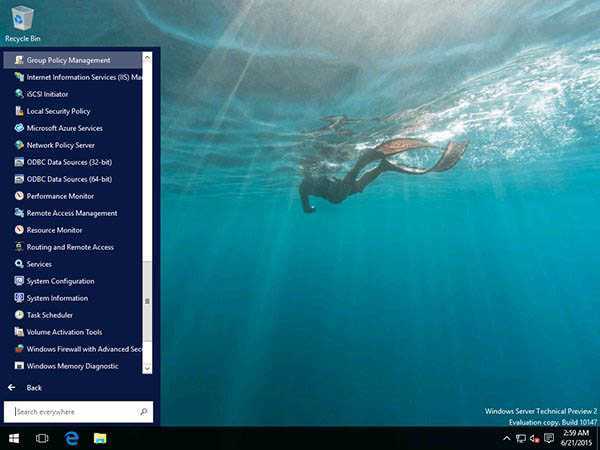Screen dimensions: 600x450
Task: Click the Microsoft Azure Services icon
Action: pos(19,128)
